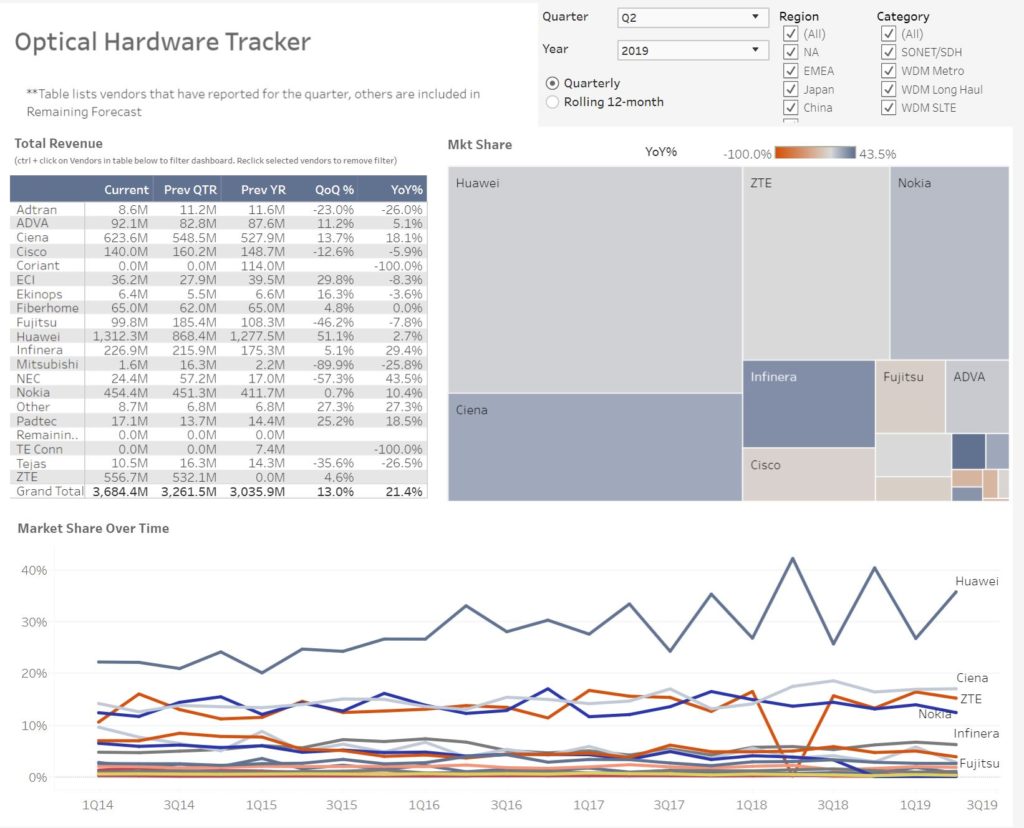Click the Fujitsu treemap tile
Viewport: 1024px width, 828px height.
[910, 396]
